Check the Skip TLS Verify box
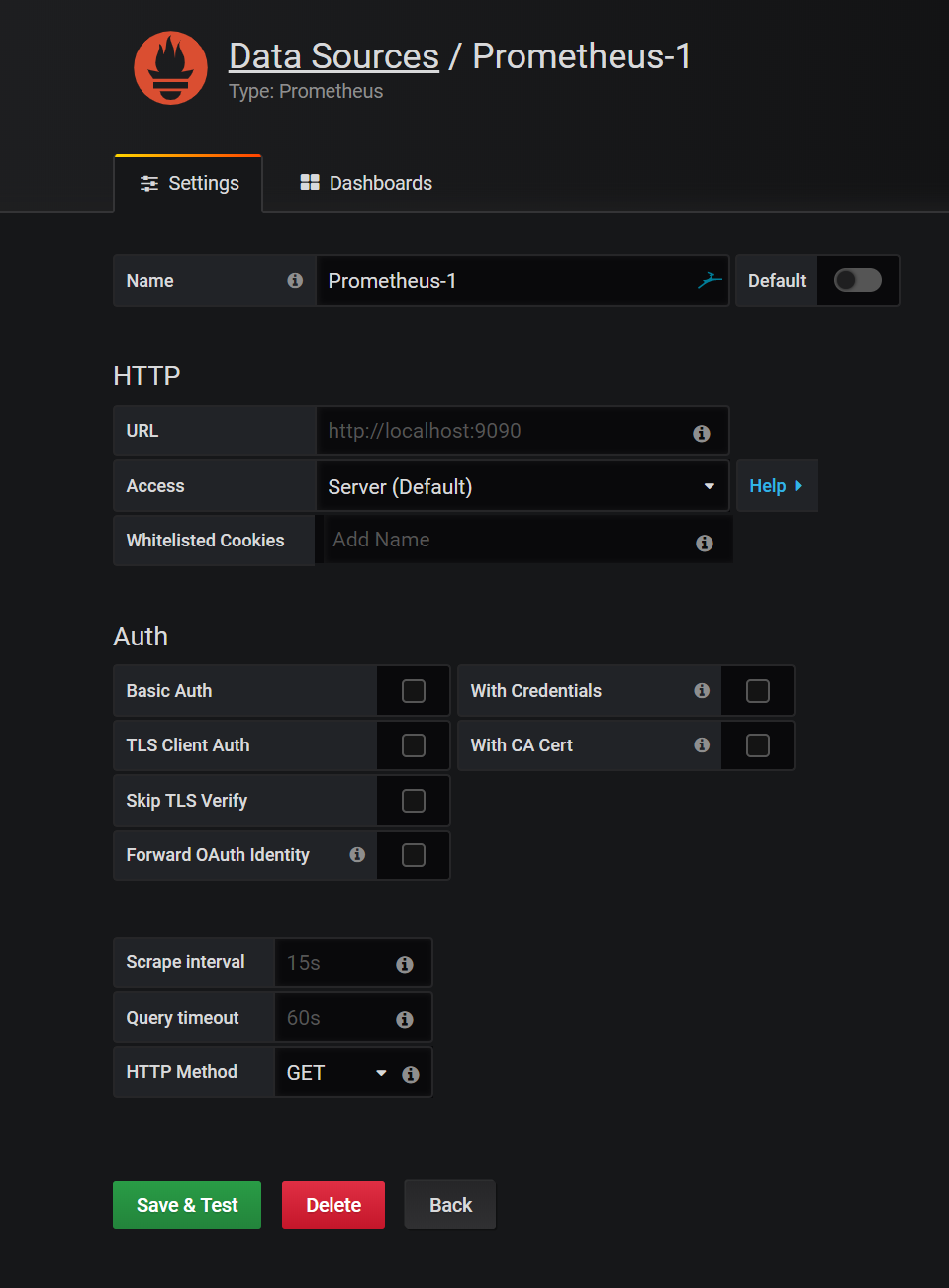The height and width of the screenshot is (1288, 949). click(414, 801)
